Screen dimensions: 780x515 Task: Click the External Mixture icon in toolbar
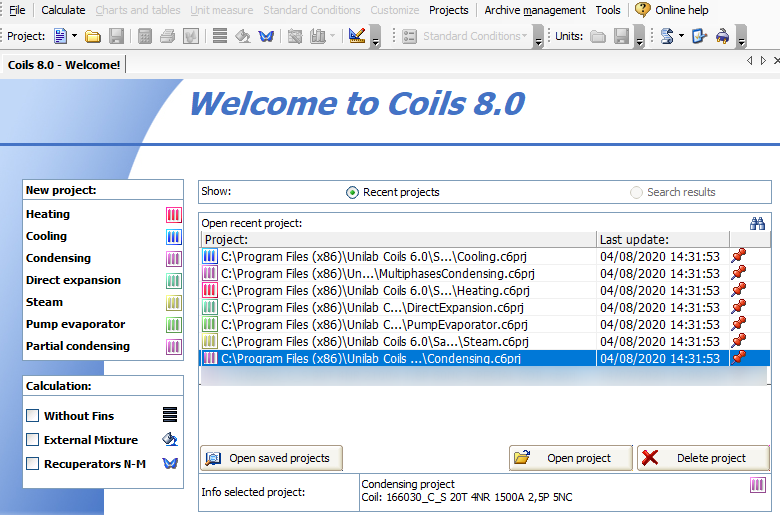243,36
